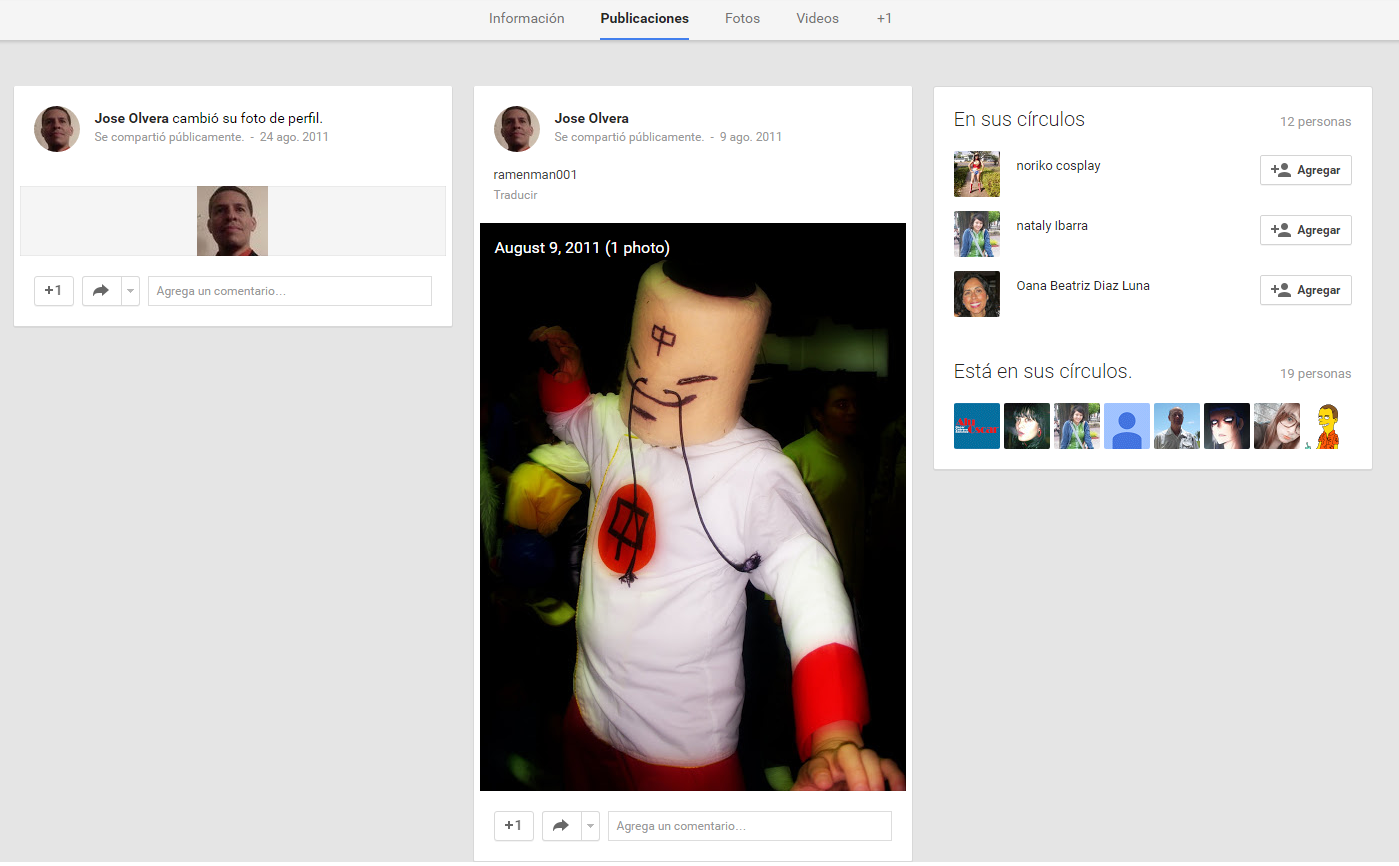Open the yellow cartoon character avatar
This screenshot has height=866, width=1399.
[x=1327, y=426]
